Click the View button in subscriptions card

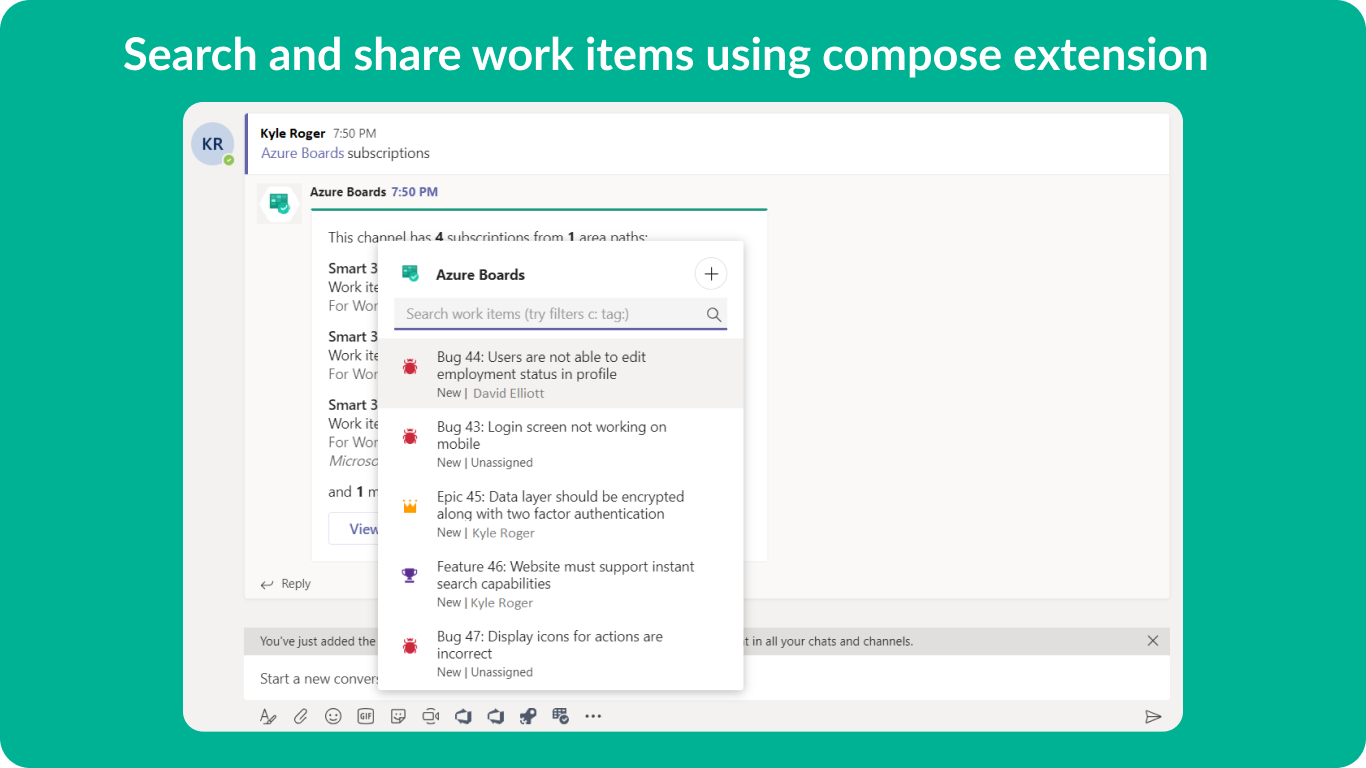[354, 529]
